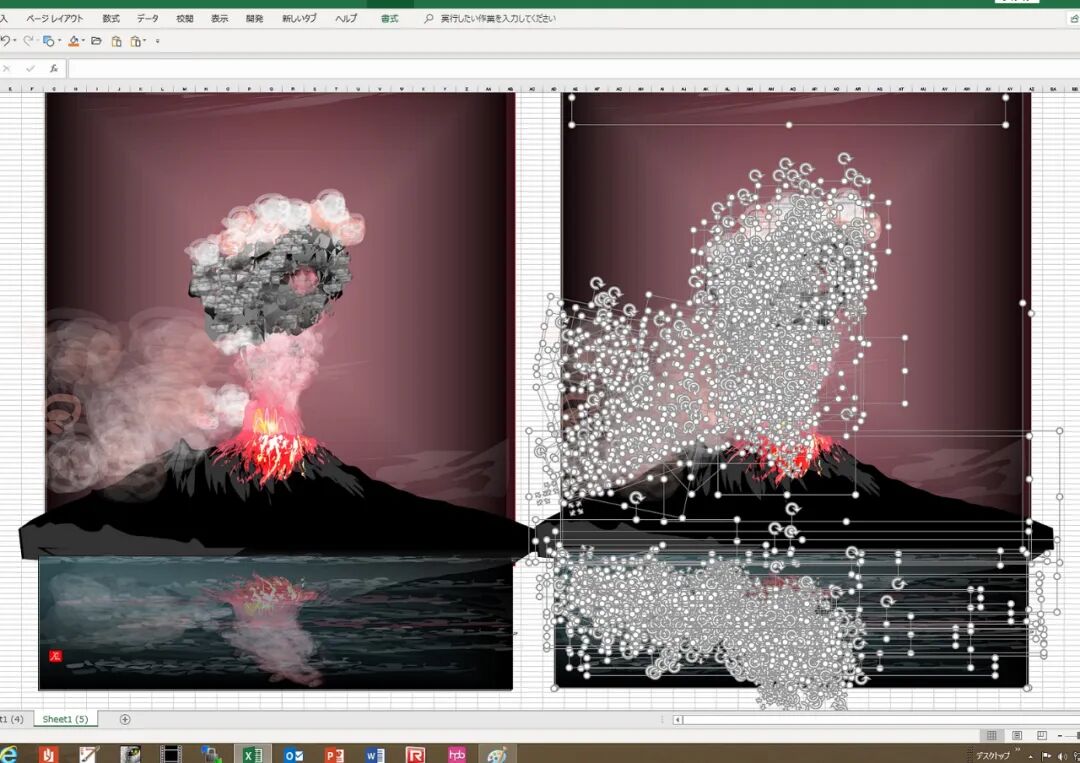Select the Sheet1 (5) sheet tab
This screenshot has width=1080, height=763.
coord(65,719)
